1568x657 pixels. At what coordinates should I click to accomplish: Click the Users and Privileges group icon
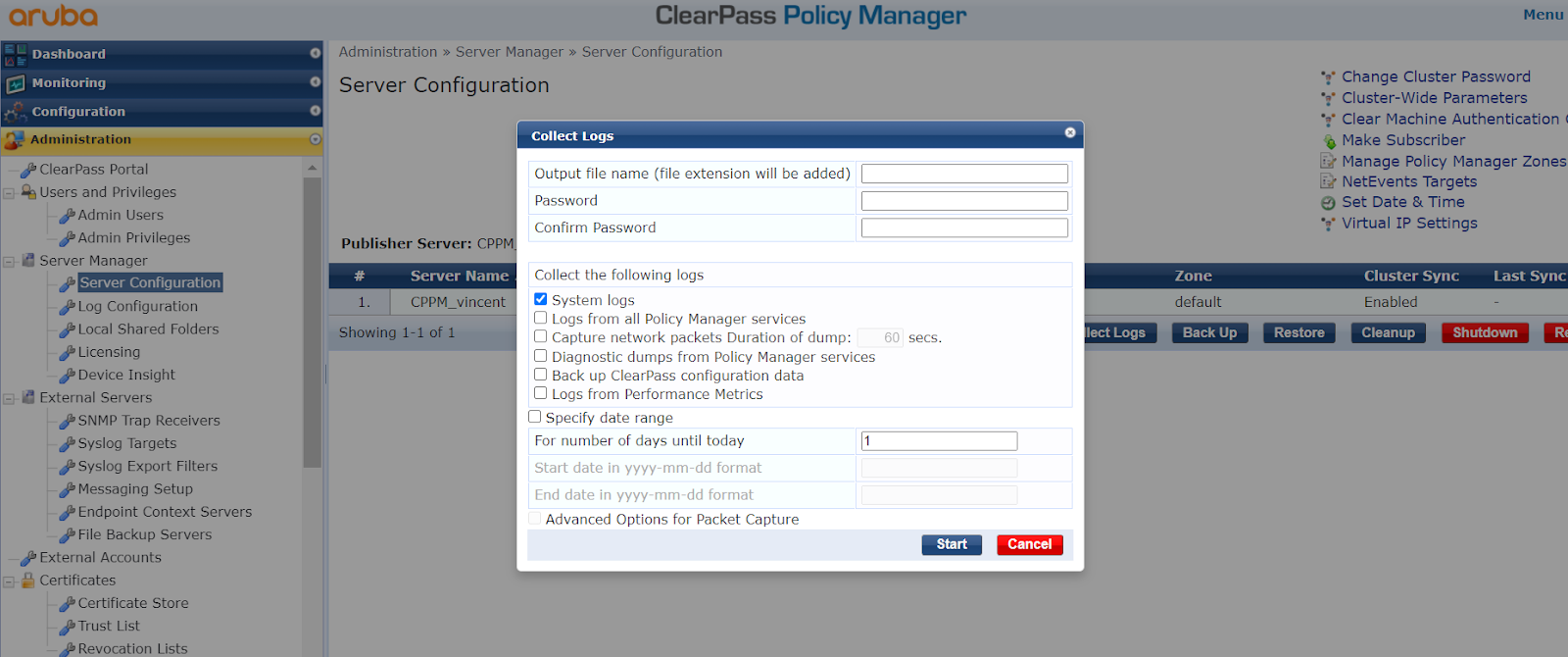[x=28, y=192]
